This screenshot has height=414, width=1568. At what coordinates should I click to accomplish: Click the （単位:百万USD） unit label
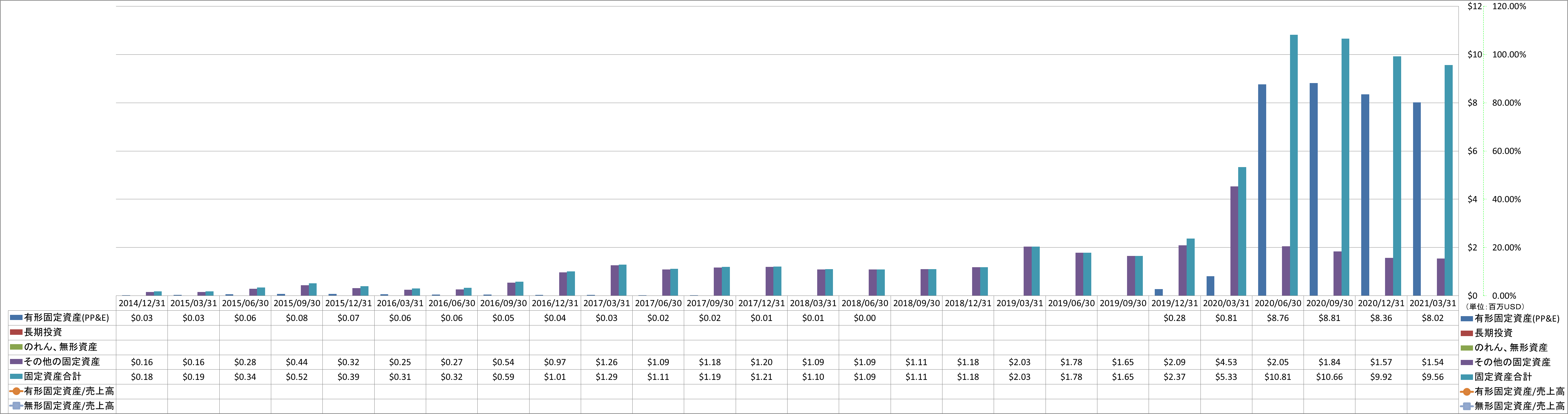point(1494,307)
